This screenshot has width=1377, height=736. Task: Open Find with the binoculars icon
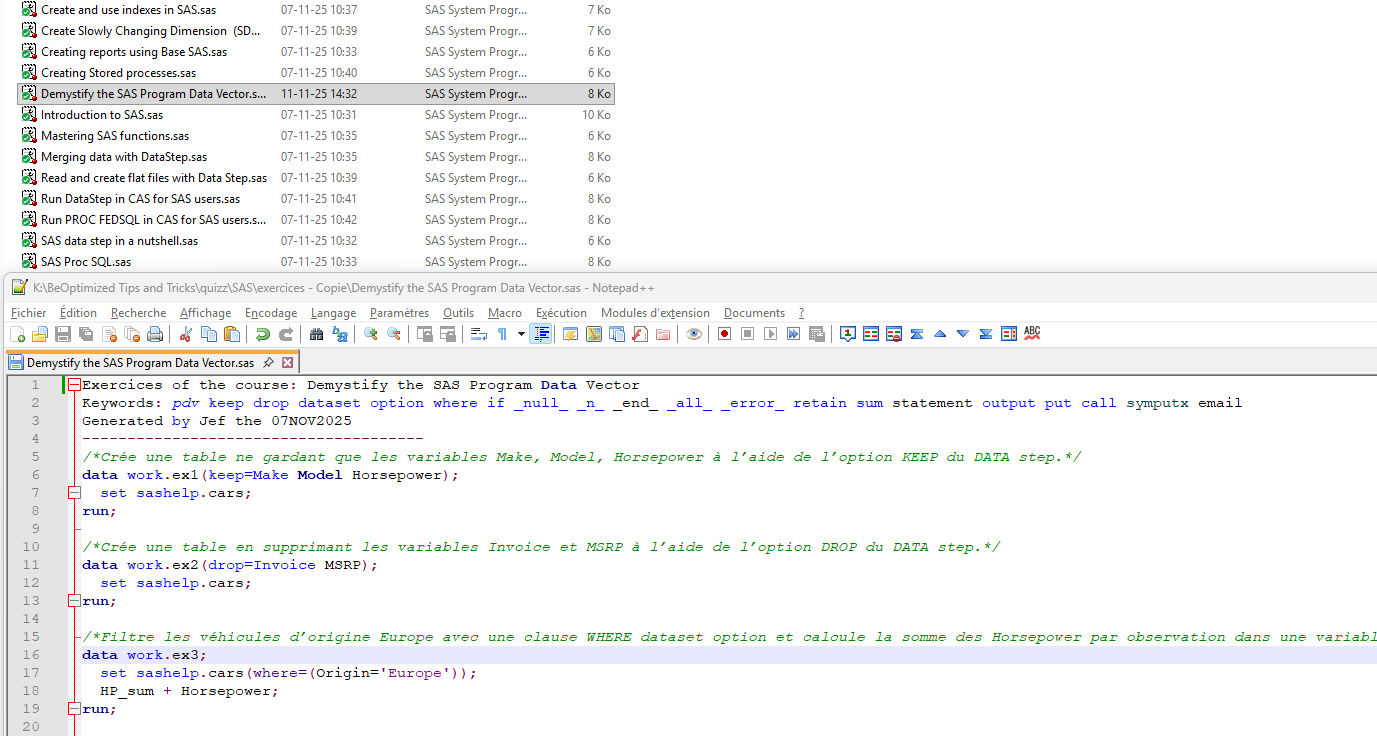point(318,334)
